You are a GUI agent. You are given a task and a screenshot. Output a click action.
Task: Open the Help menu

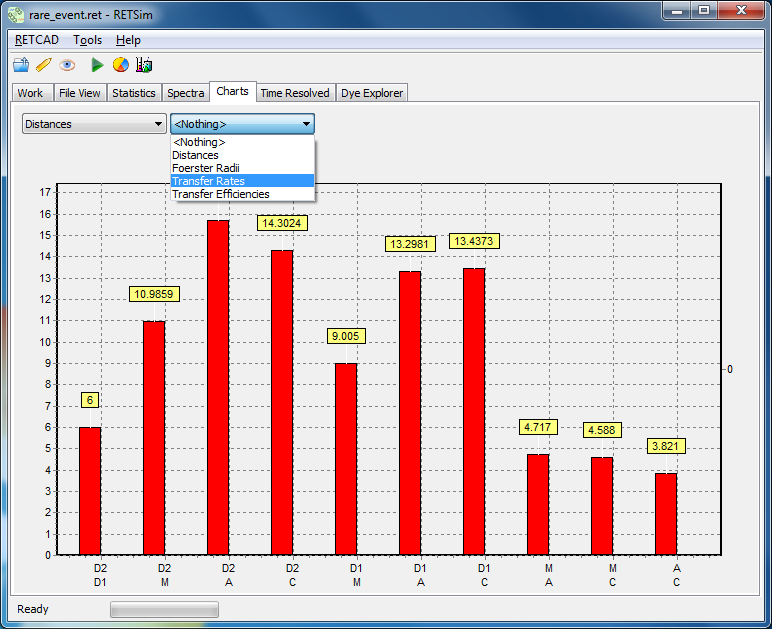[129, 40]
